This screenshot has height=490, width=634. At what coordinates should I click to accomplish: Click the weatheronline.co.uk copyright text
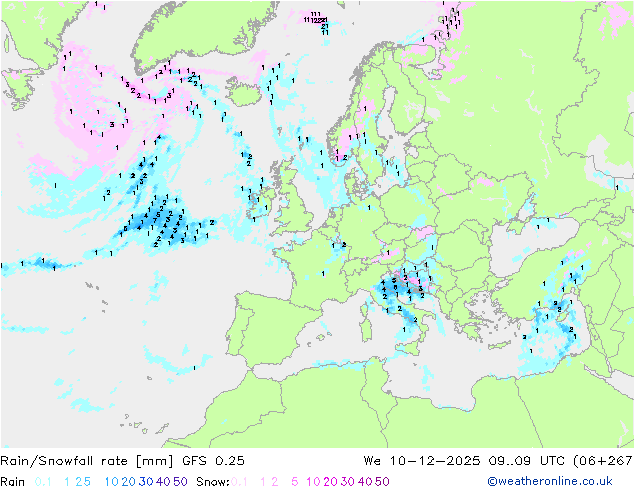(x=550, y=481)
